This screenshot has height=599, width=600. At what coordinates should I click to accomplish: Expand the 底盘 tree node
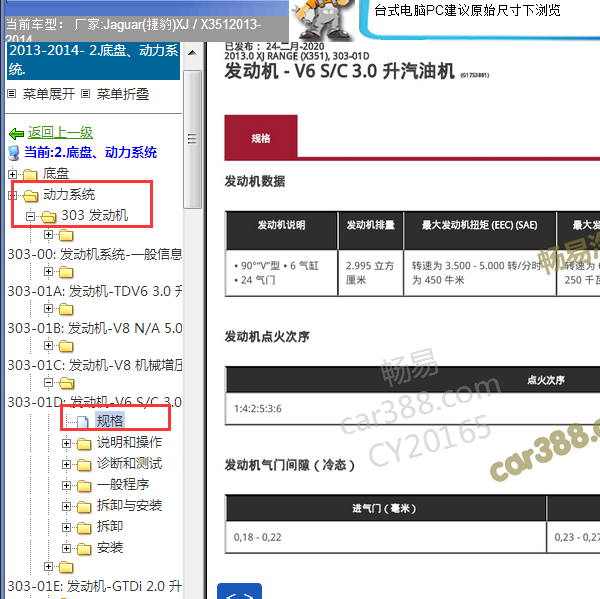pyautogui.click(x=12, y=174)
